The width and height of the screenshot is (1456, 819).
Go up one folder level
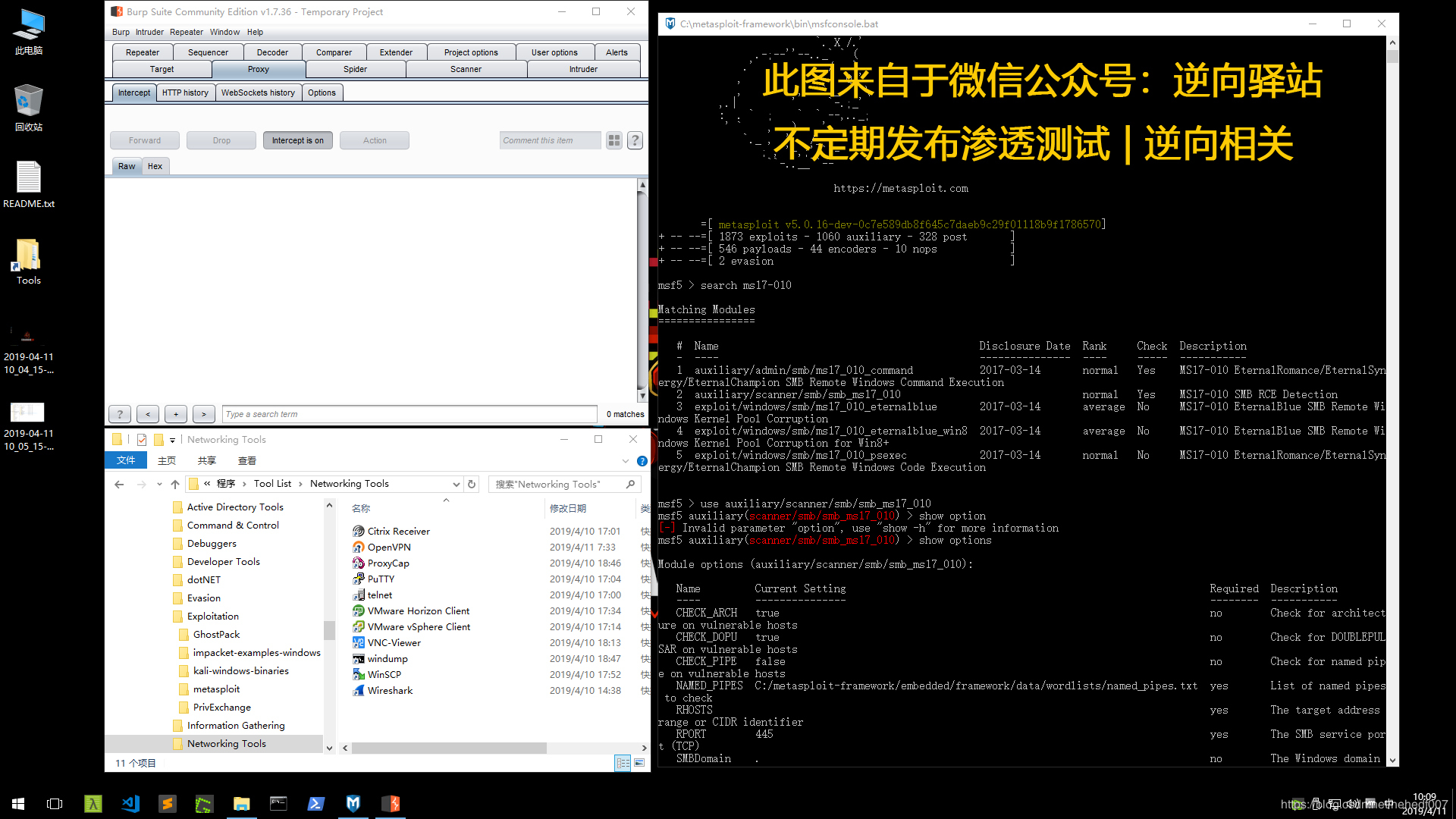(175, 484)
